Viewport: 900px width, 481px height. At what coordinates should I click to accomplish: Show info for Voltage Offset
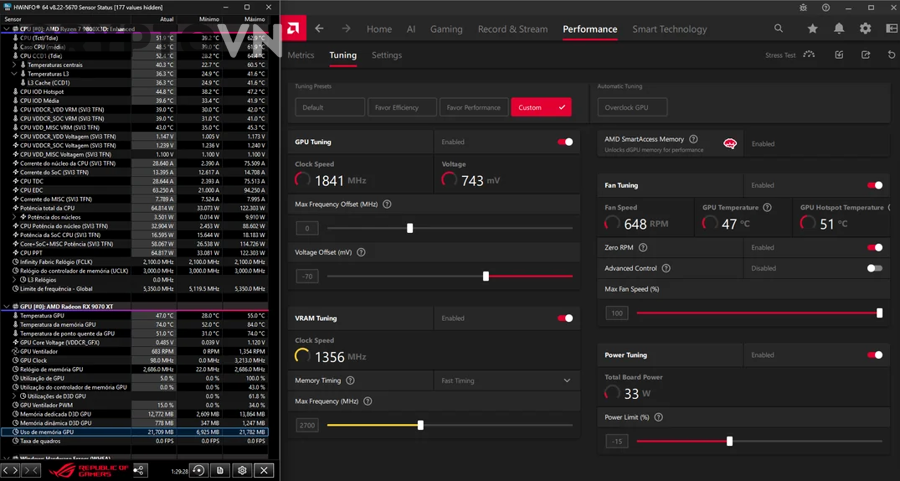(x=361, y=252)
